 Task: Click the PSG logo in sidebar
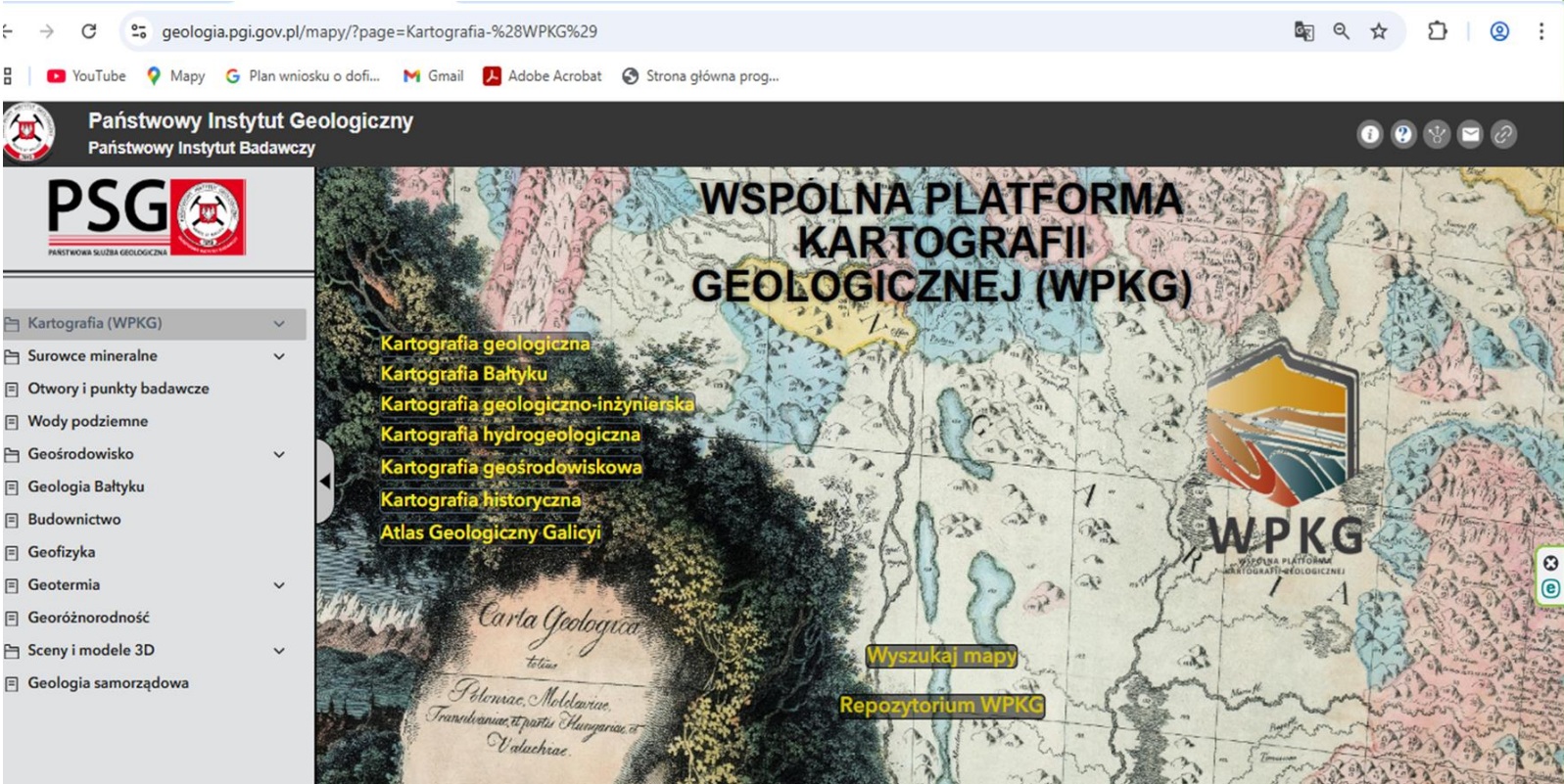pos(146,216)
